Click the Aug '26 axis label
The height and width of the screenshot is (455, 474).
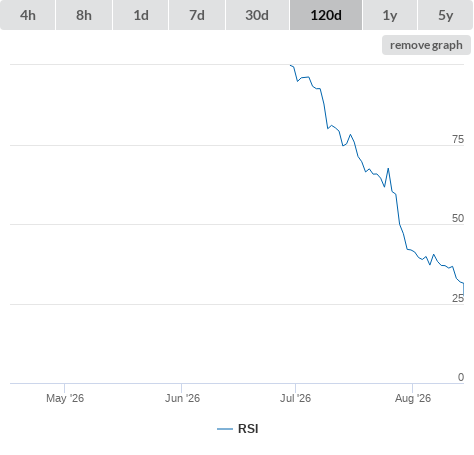click(x=413, y=398)
